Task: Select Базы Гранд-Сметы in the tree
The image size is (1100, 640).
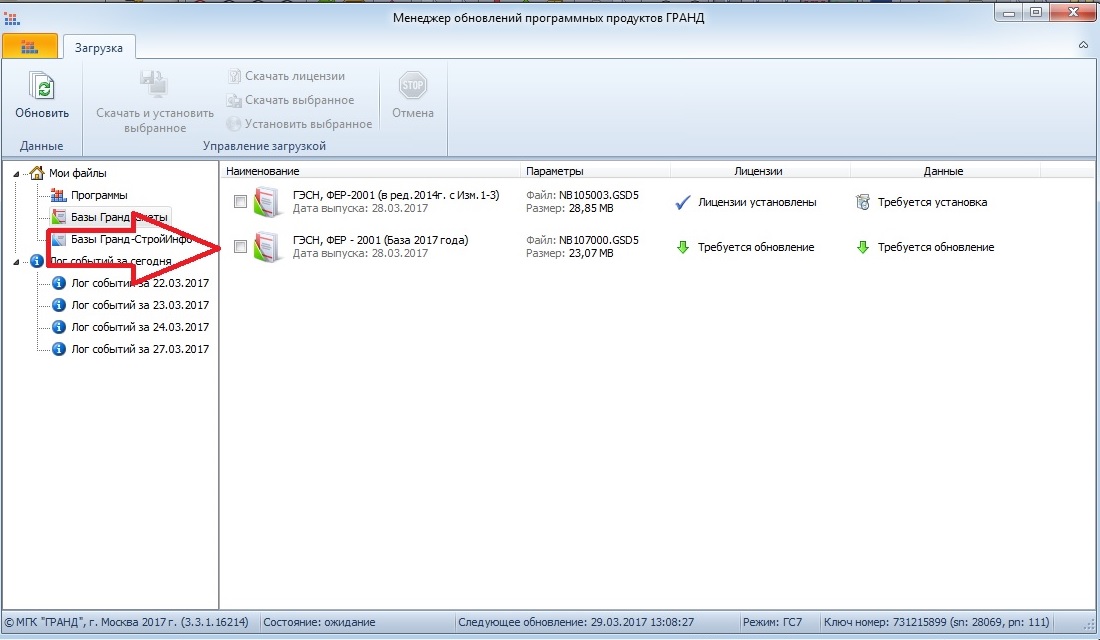Action: (119, 217)
